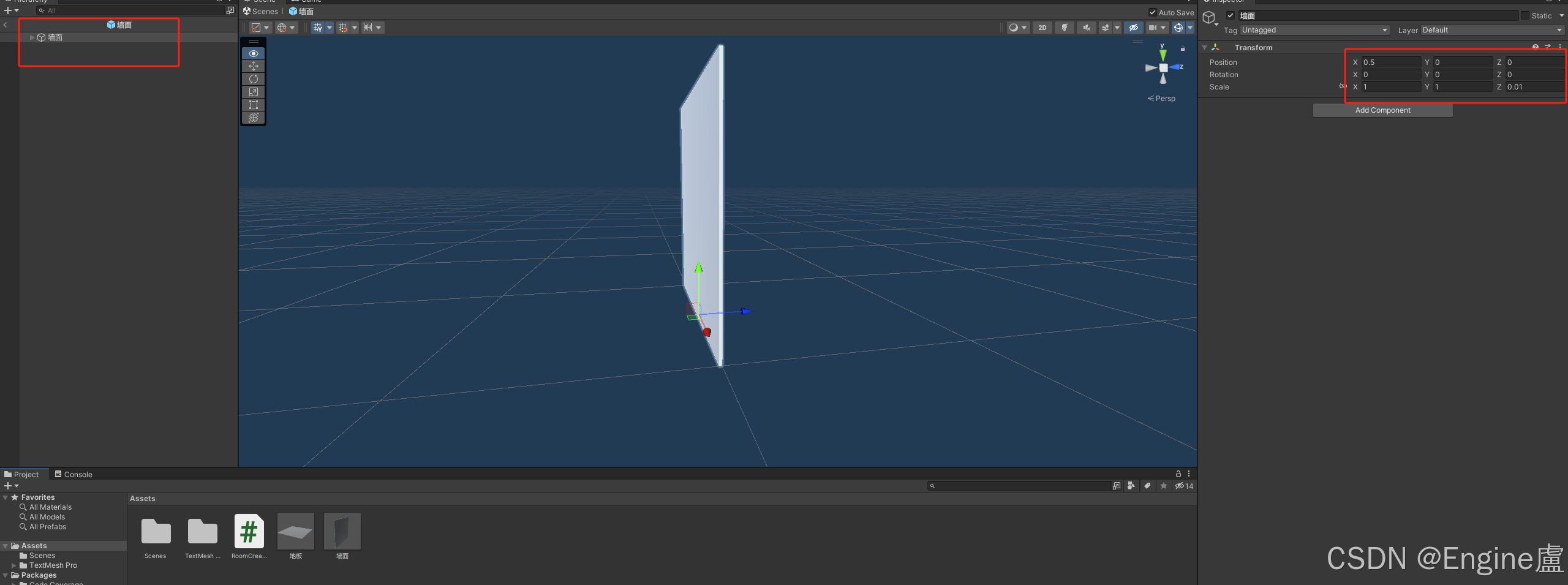1568x585 pixels.
Task: Open the Layer dropdown showing Default
Action: coord(1493,30)
